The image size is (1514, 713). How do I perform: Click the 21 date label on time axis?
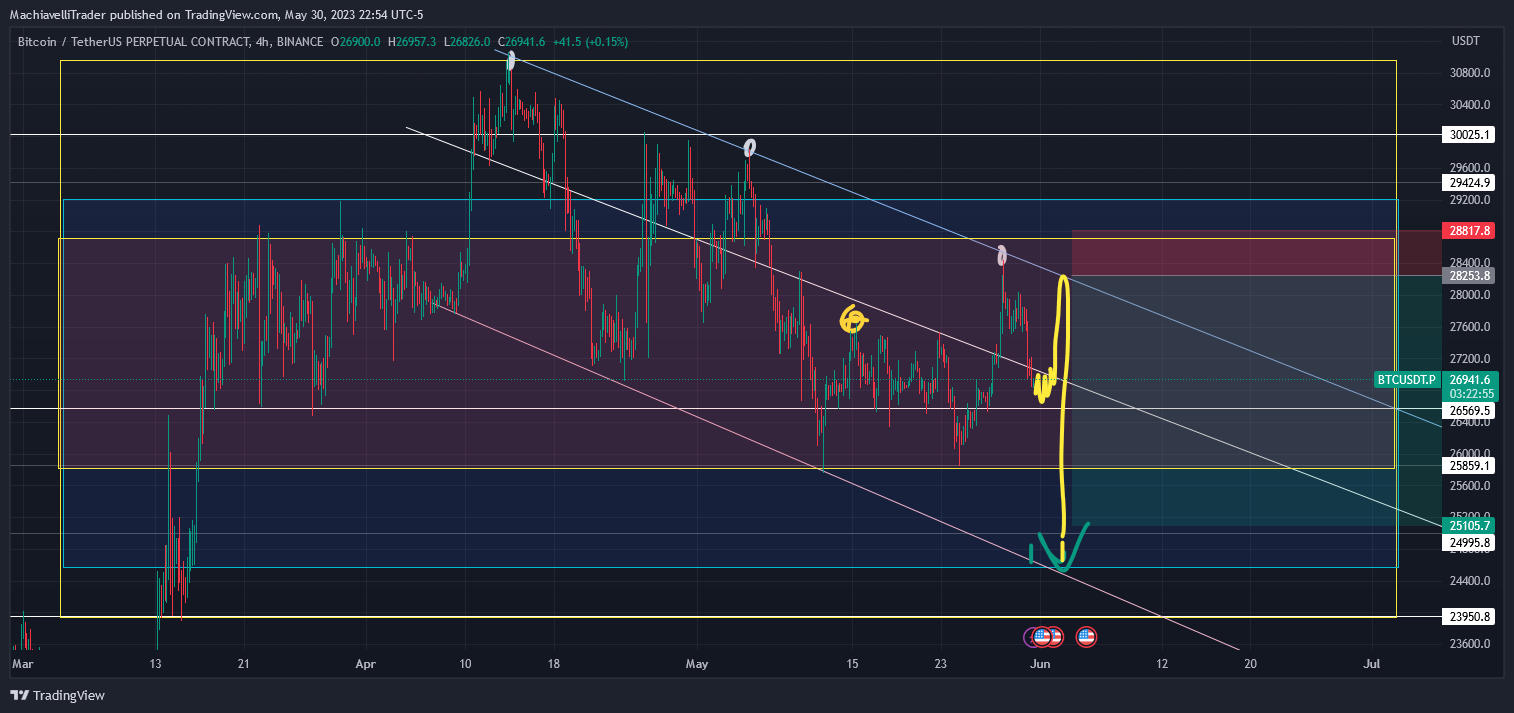click(244, 663)
